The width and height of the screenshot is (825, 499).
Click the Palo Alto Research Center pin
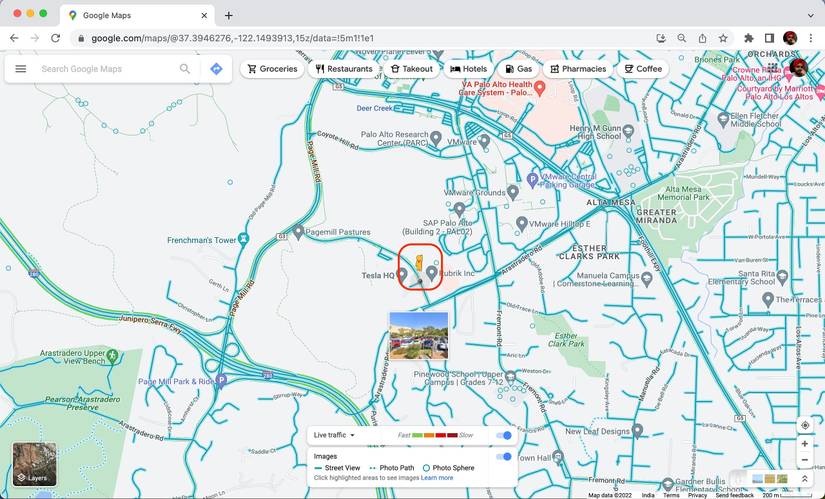point(436,138)
